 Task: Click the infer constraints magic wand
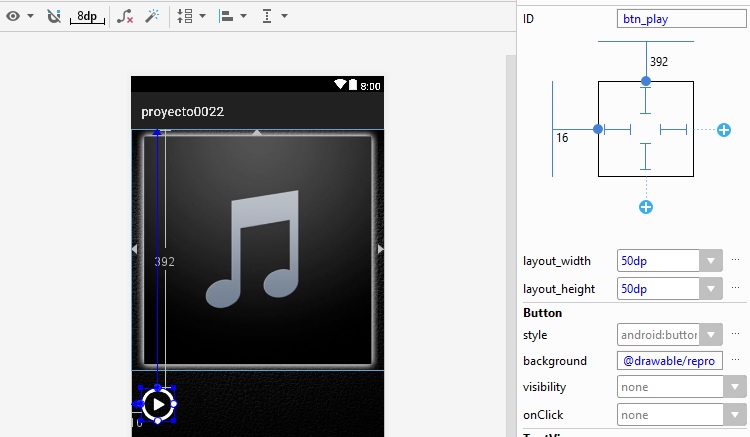pos(152,16)
